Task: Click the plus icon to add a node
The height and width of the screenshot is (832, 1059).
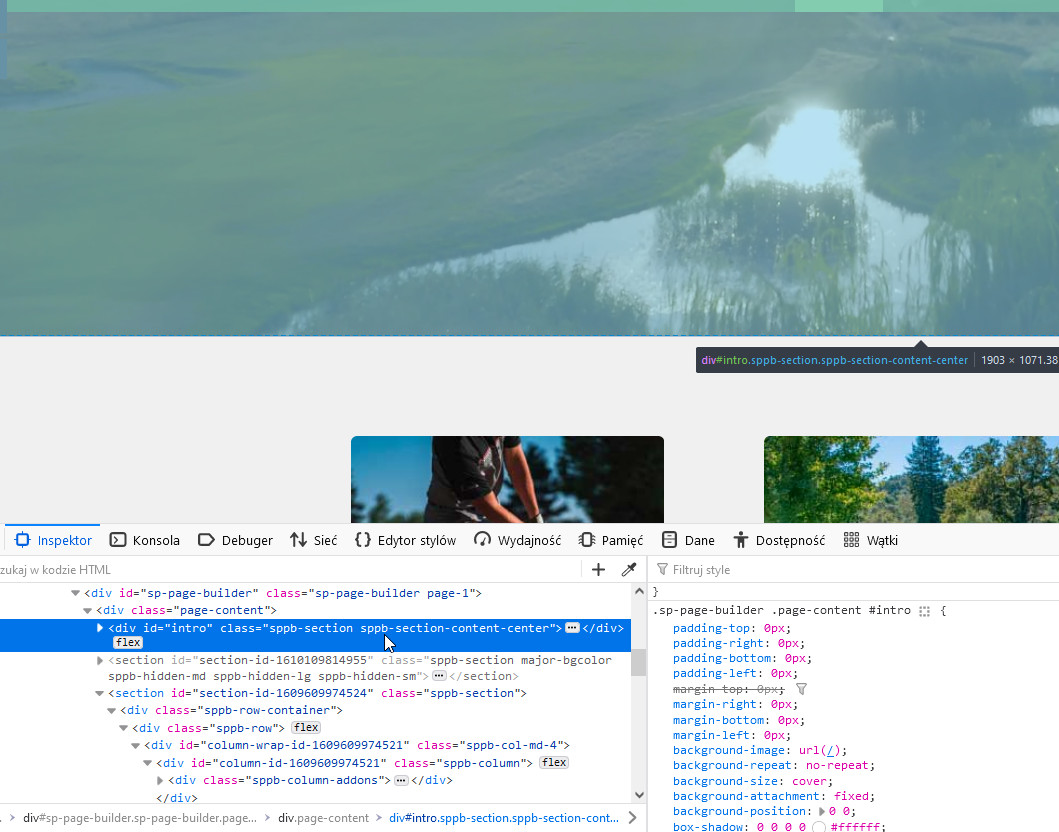Action: (x=598, y=569)
